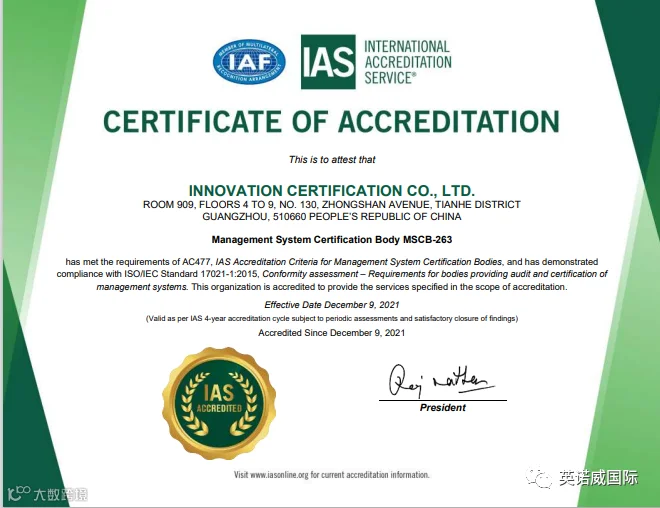Click 'Accredited Since December 9, 2021'

332,333
